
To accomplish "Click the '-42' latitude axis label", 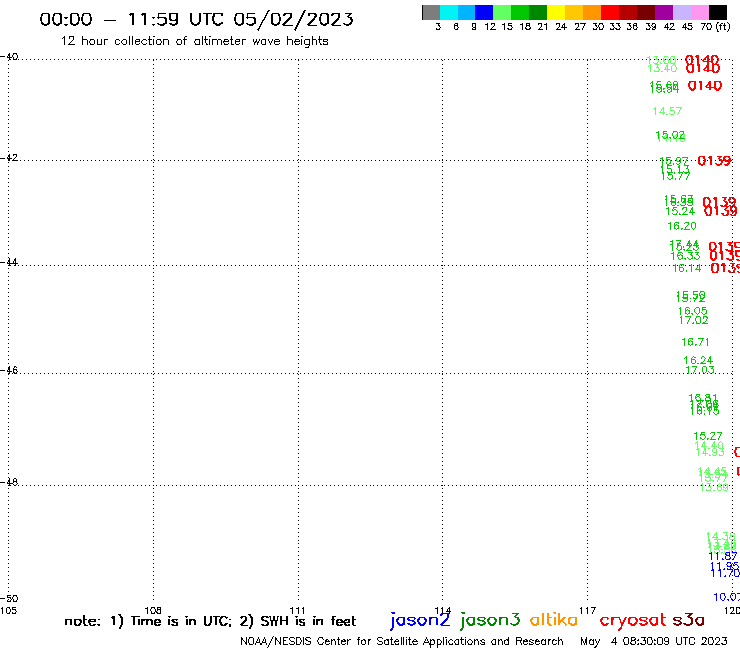I will click(x=9, y=157).
